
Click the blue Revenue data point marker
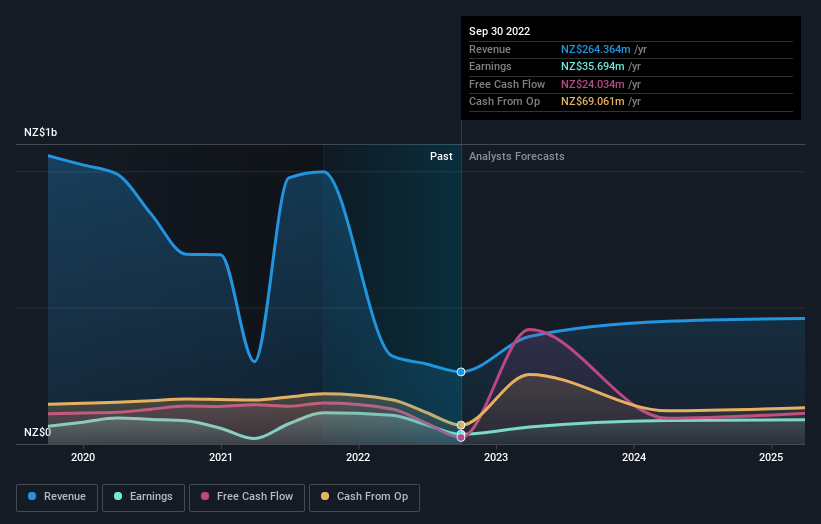(x=461, y=372)
